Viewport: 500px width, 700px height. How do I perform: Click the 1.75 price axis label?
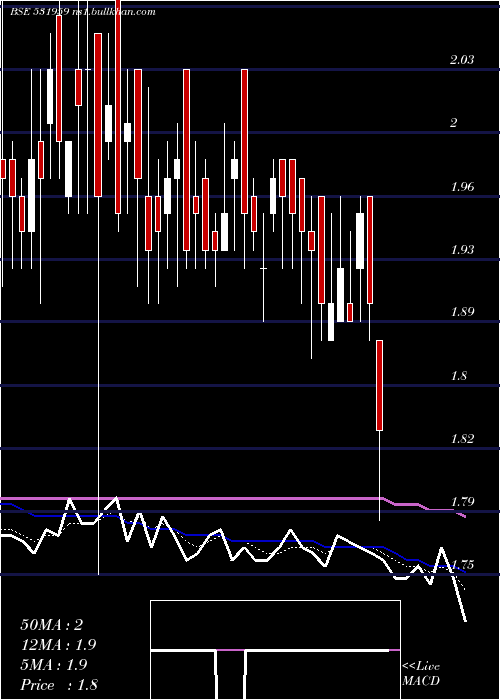[x=462, y=565]
